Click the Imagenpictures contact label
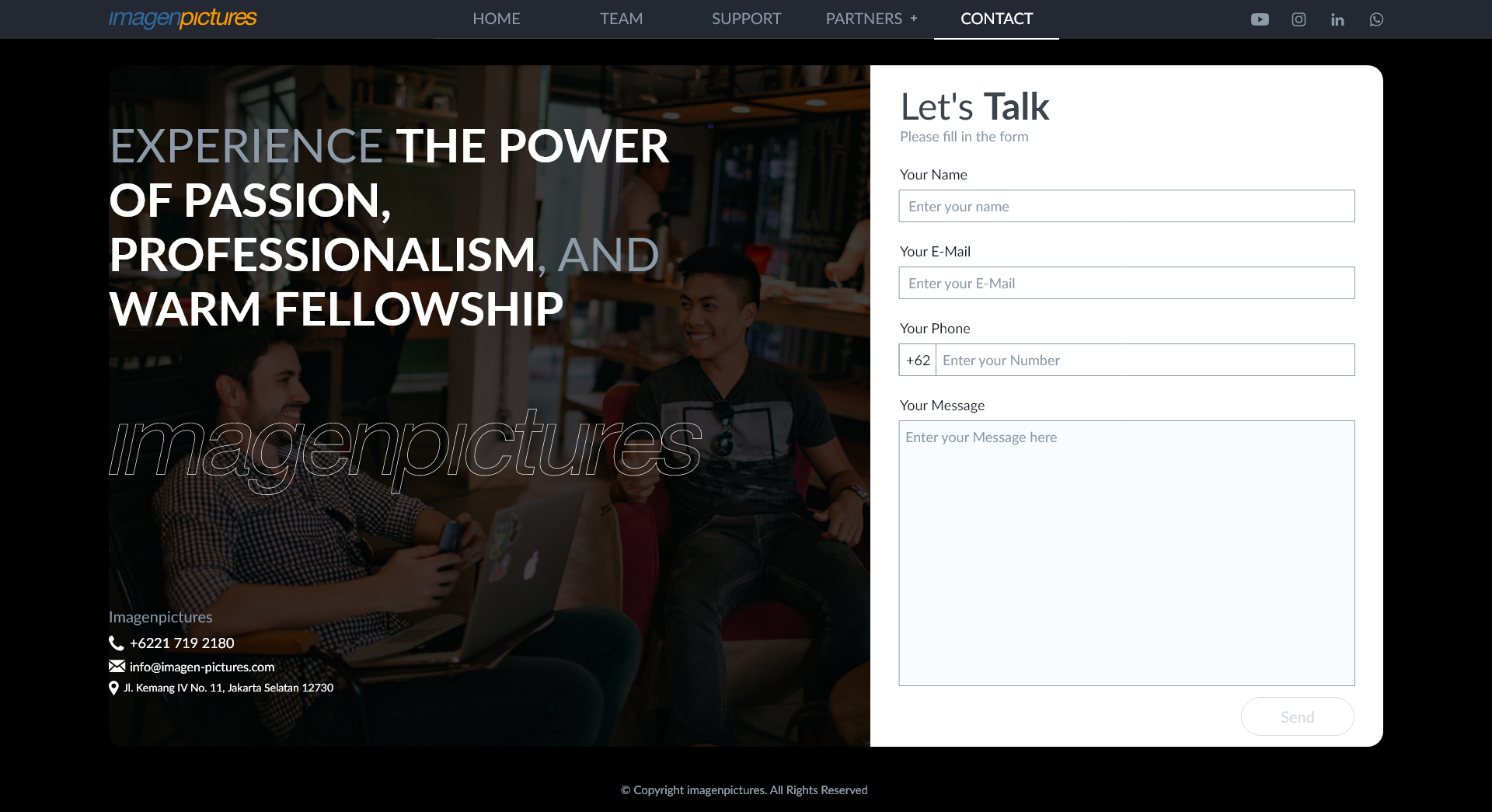Viewport: 1492px width, 812px height. (161, 617)
